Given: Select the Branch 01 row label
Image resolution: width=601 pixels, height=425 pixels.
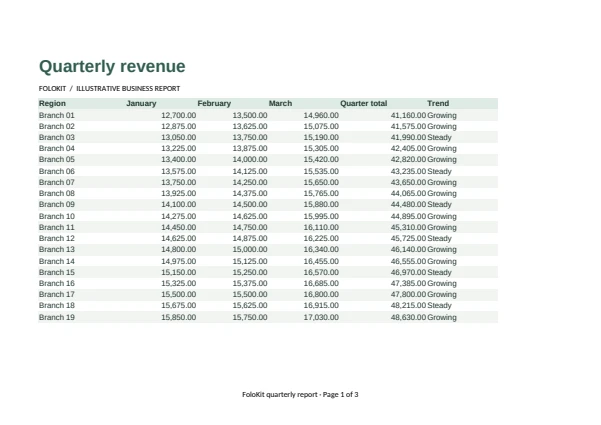Looking at the screenshot, I should point(57,115).
